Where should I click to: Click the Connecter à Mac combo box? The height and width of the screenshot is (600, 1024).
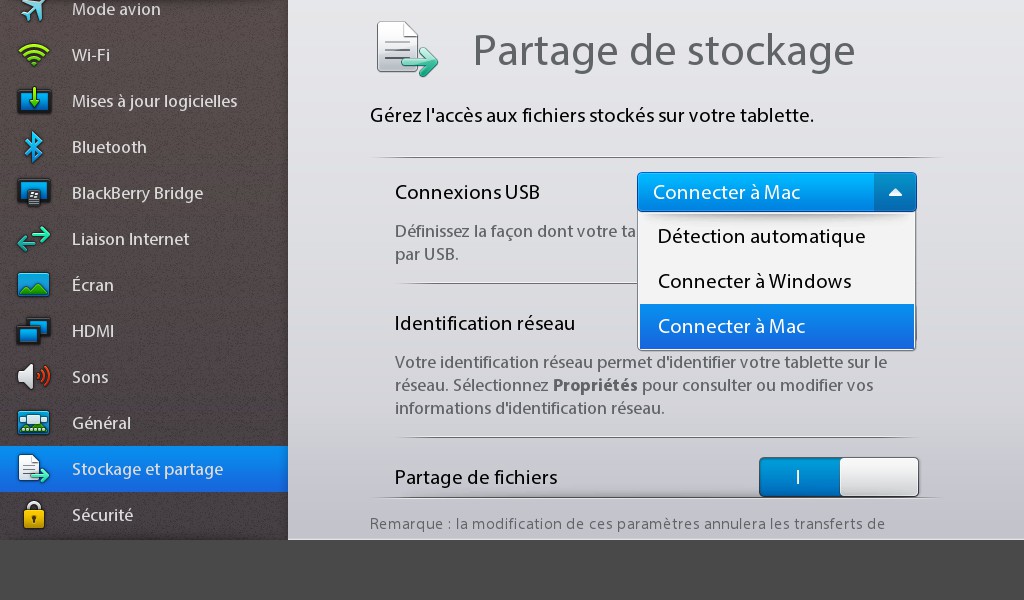coord(776,192)
